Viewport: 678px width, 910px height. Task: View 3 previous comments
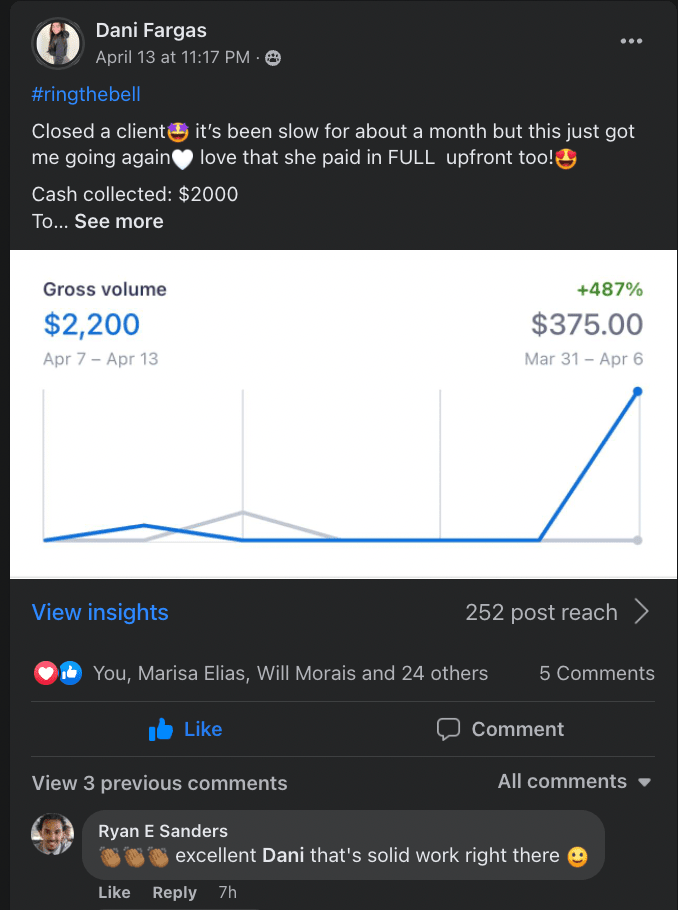coord(159,783)
